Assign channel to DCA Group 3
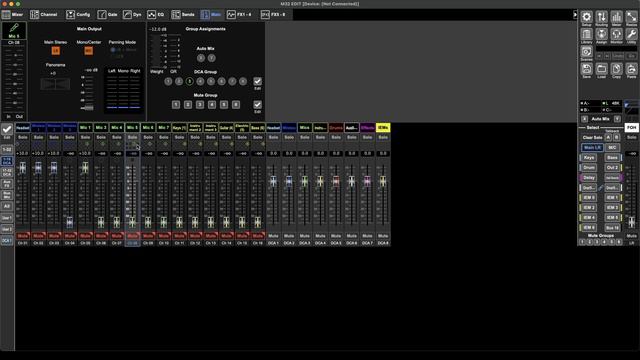Viewport: 640px width, 360px height. click(189, 82)
